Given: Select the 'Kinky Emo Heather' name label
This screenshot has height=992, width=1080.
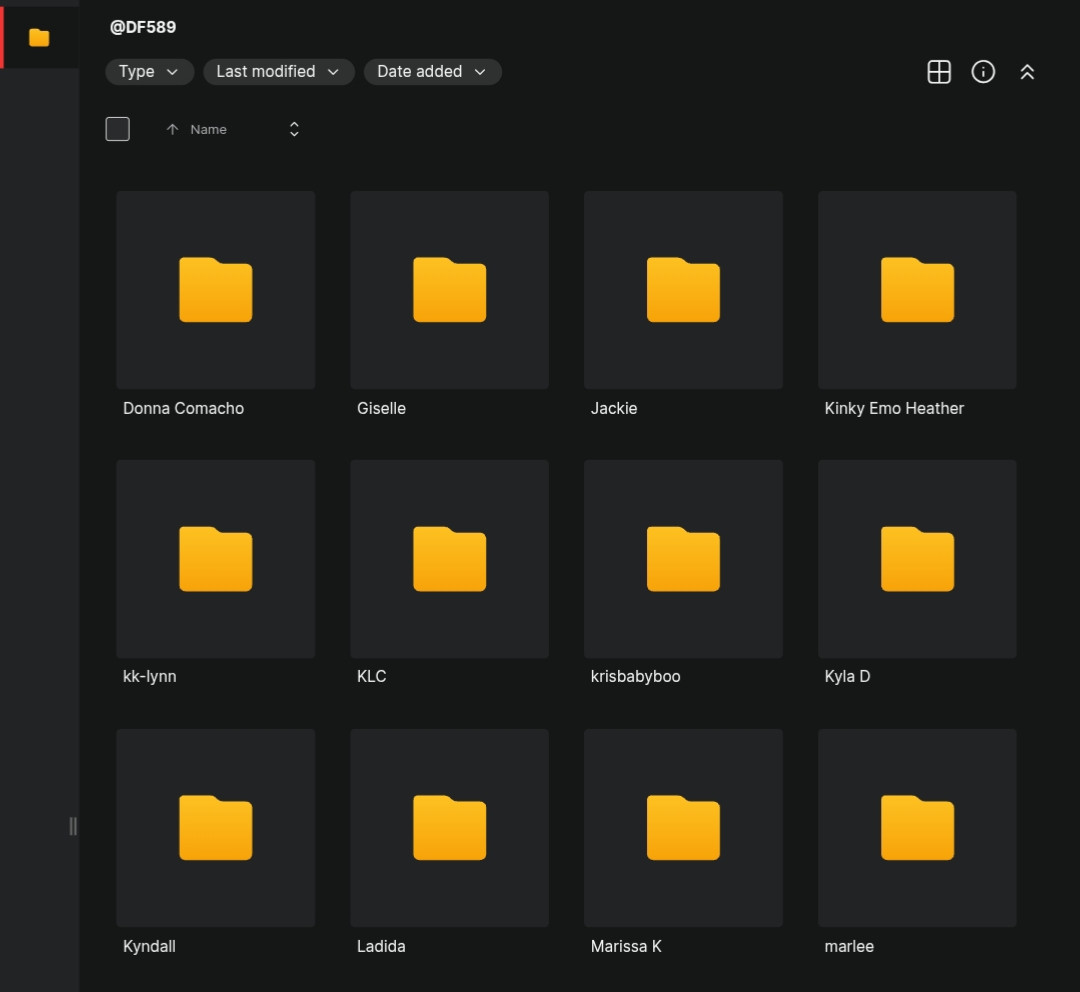Looking at the screenshot, I should [x=894, y=409].
